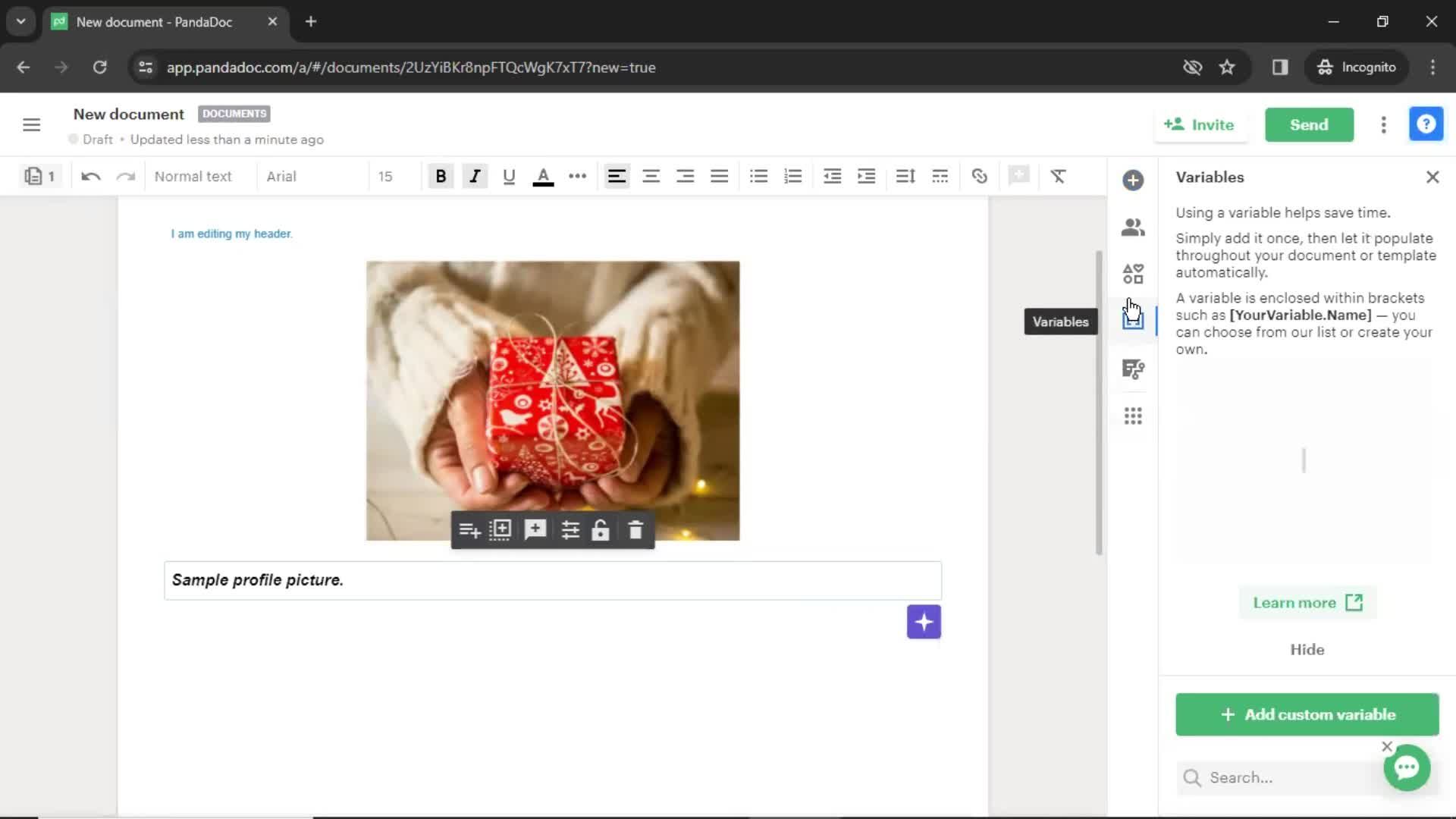Click the Bold formatting icon
1456x819 pixels.
pos(441,177)
